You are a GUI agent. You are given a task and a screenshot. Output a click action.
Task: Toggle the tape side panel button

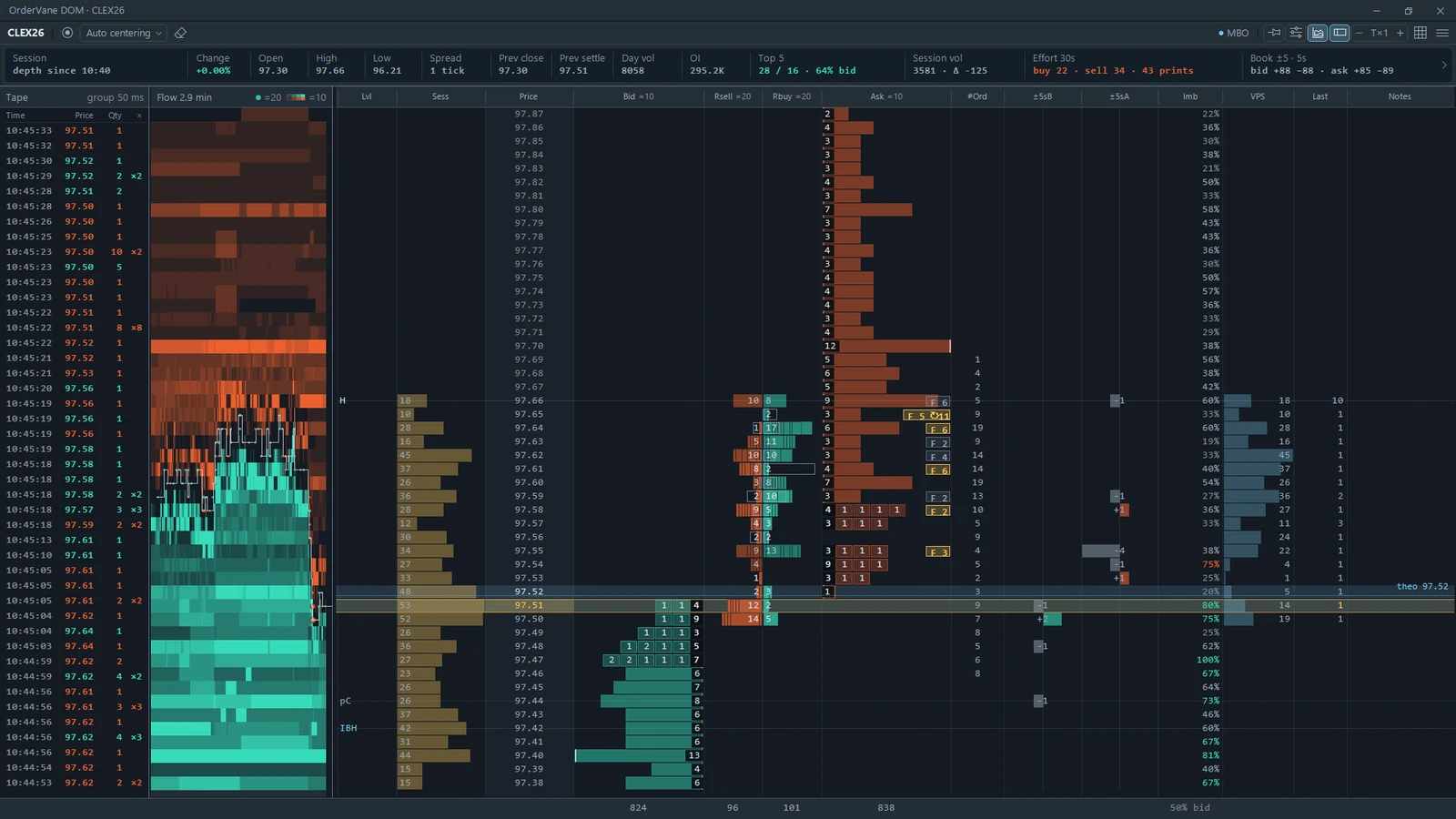[1340, 33]
